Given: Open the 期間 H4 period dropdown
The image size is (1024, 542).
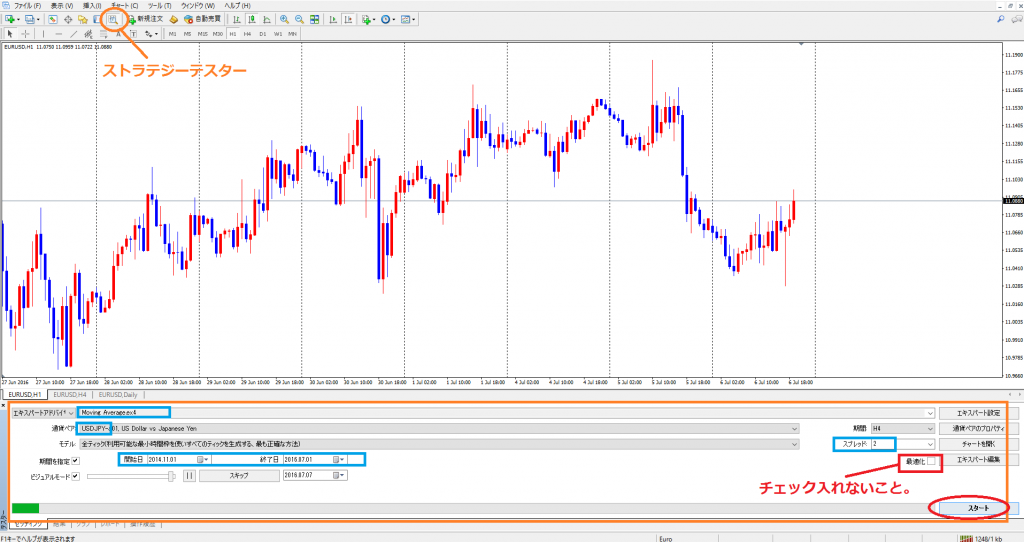Looking at the screenshot, I should point(903,428).
